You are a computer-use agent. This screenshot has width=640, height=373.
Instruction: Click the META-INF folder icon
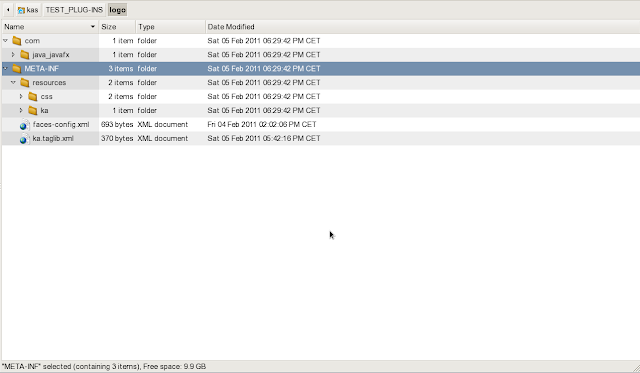(17, 69)
